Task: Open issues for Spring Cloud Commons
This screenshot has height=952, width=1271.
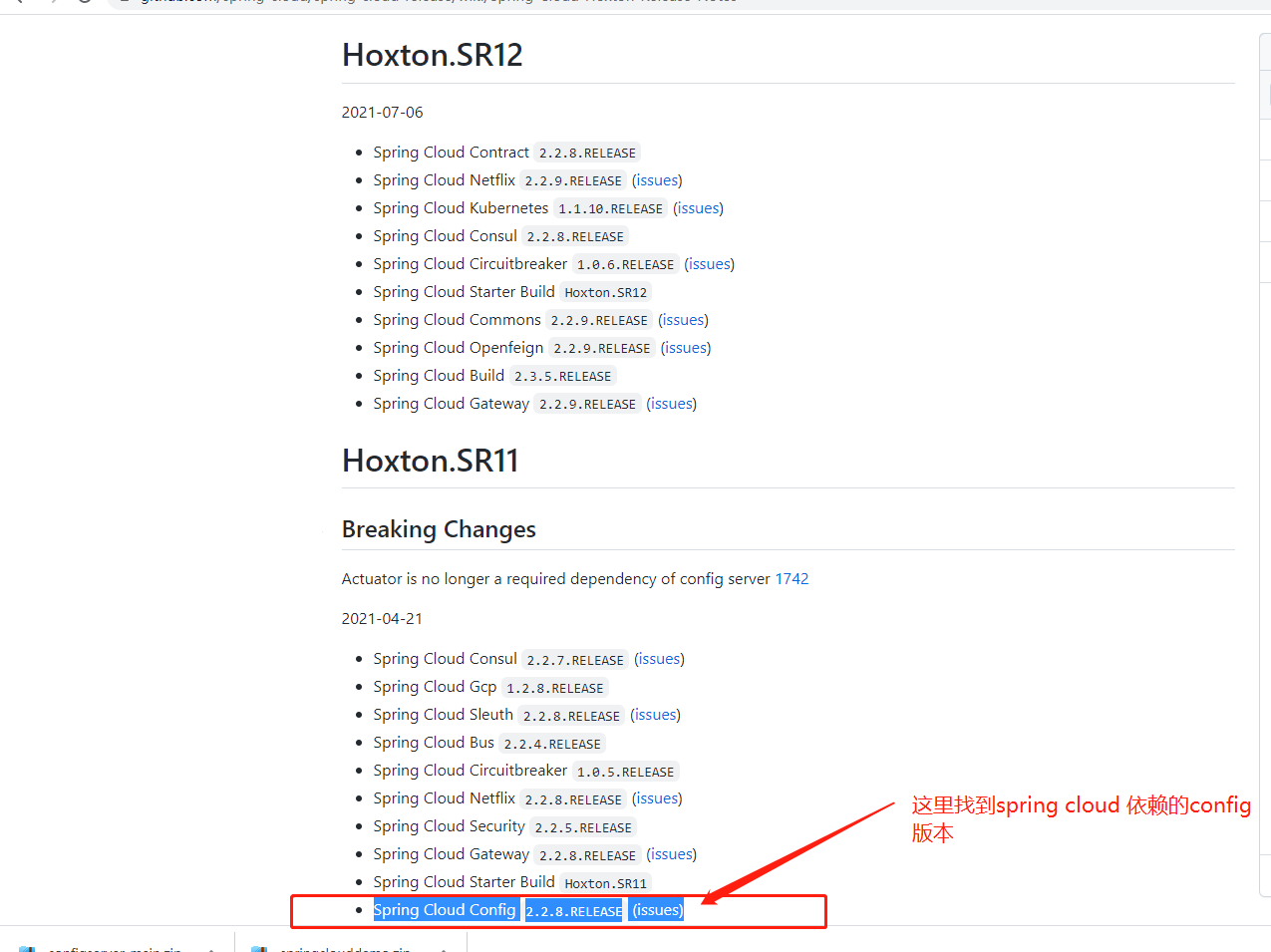Action: coord(683,319)
